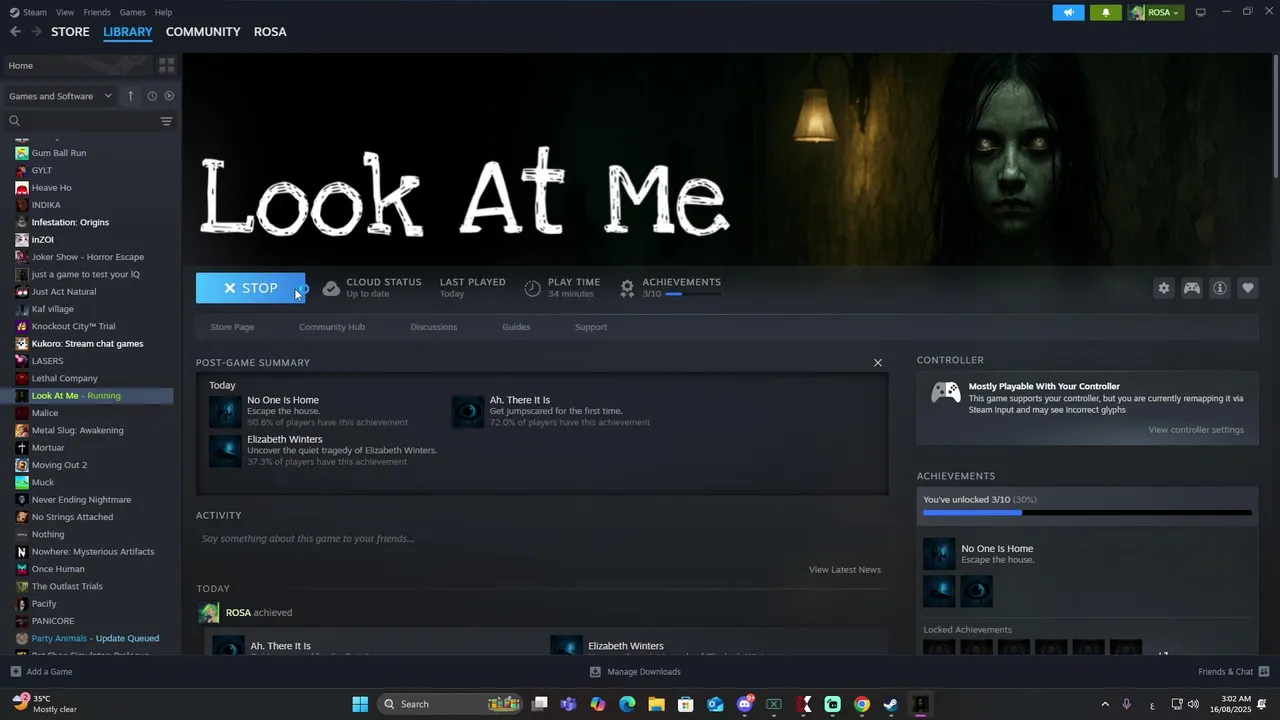Click the Steam taskbar icon

(891, 704)
